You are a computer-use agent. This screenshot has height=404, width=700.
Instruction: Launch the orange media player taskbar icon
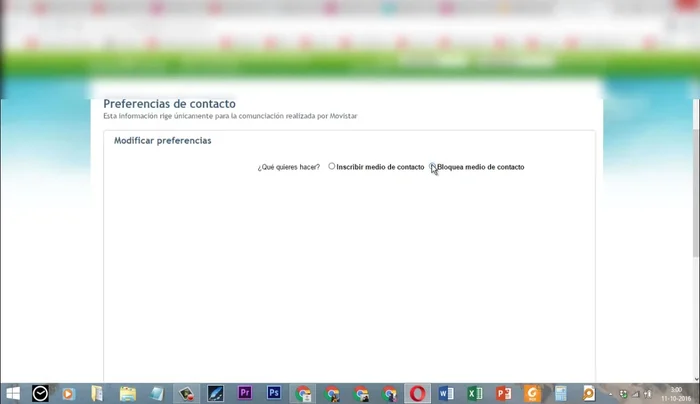pos(68,394)
